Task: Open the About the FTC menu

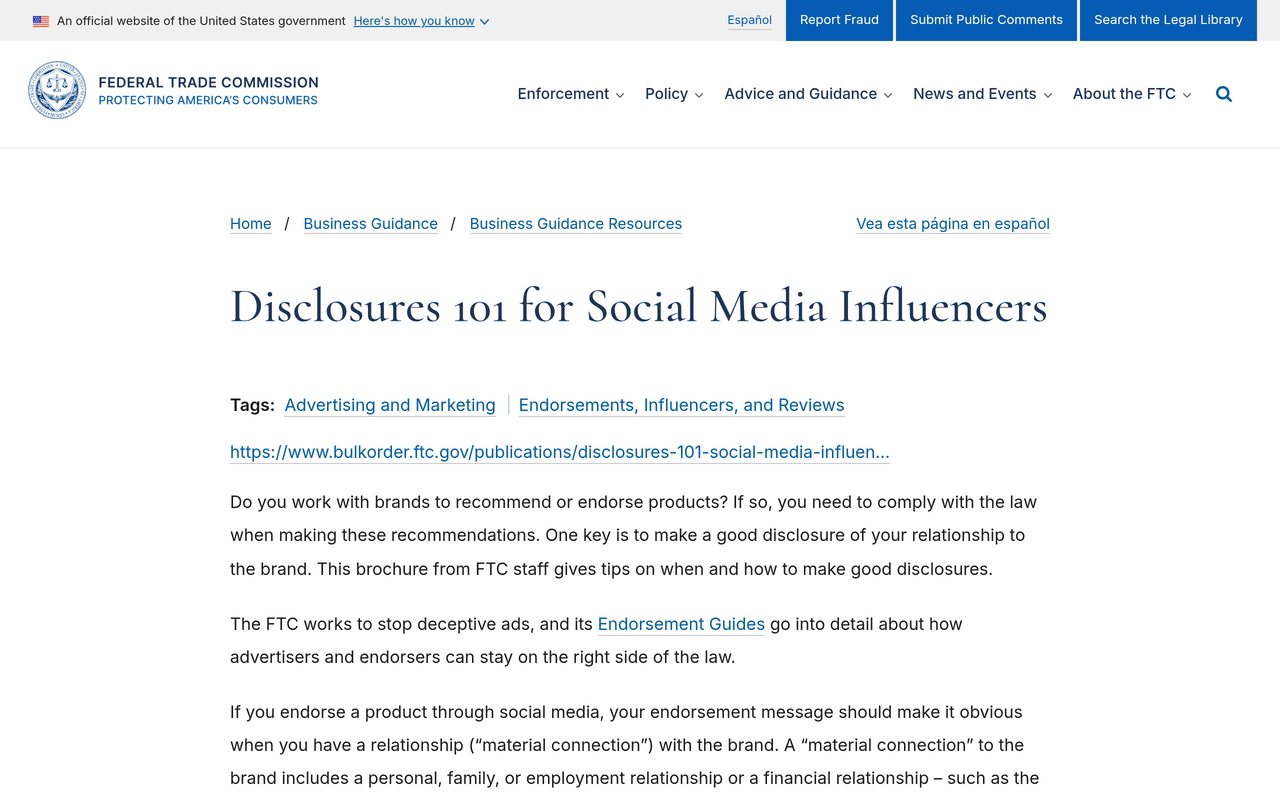Action: pyautogui.click(x=1132, y=94)
